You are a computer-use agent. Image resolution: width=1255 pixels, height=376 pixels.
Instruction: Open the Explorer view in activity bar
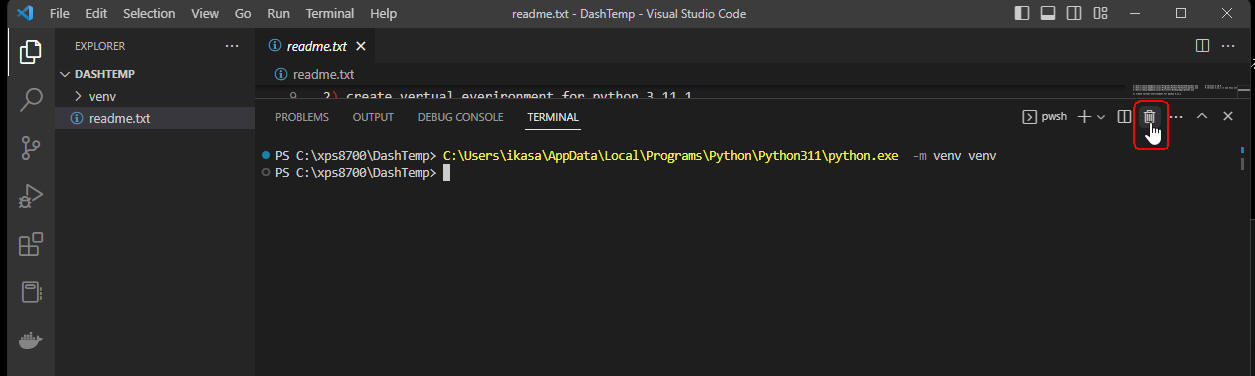click(x=30, y=51)
